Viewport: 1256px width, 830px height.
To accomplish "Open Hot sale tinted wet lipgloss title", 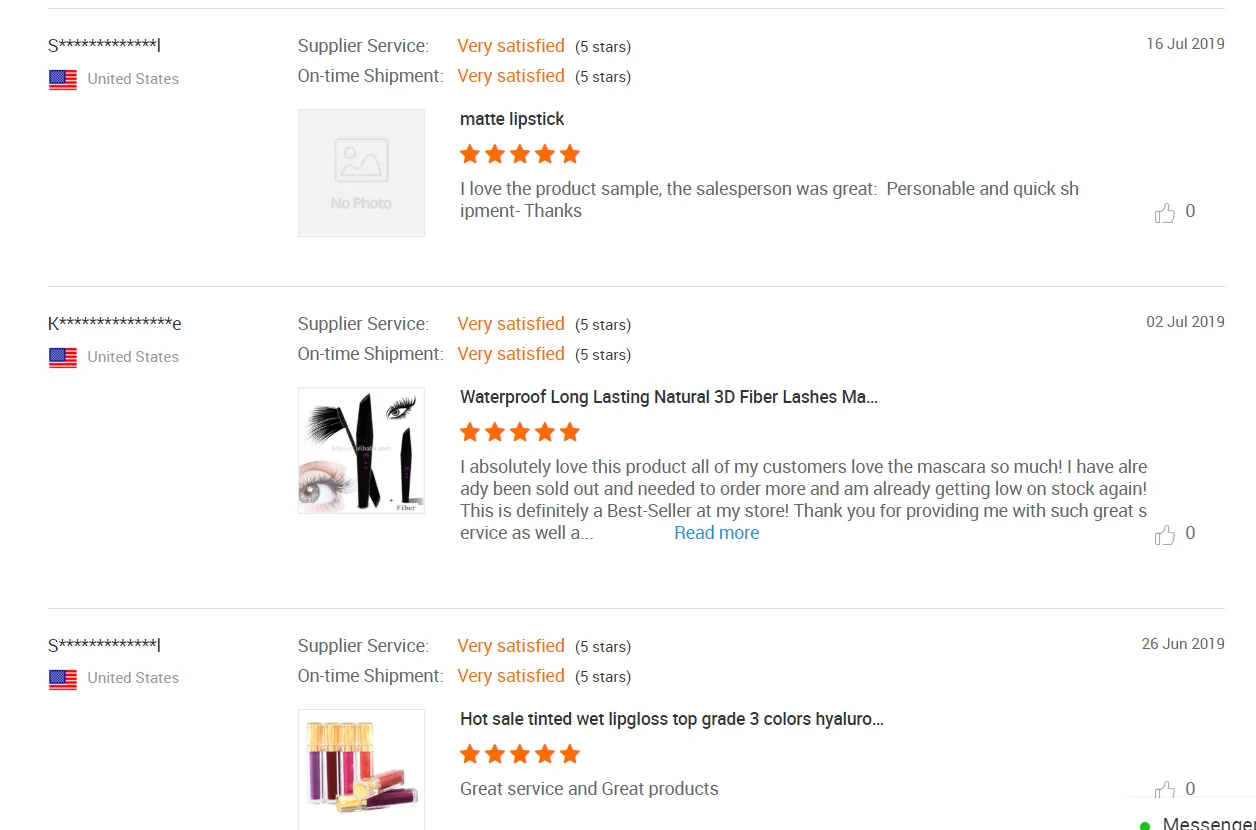I will pos(671,719).
